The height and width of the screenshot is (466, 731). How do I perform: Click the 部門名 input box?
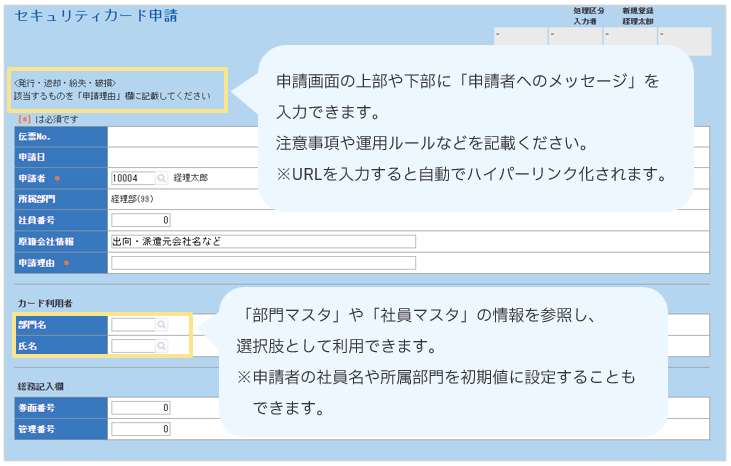click(x=133, y=325)
